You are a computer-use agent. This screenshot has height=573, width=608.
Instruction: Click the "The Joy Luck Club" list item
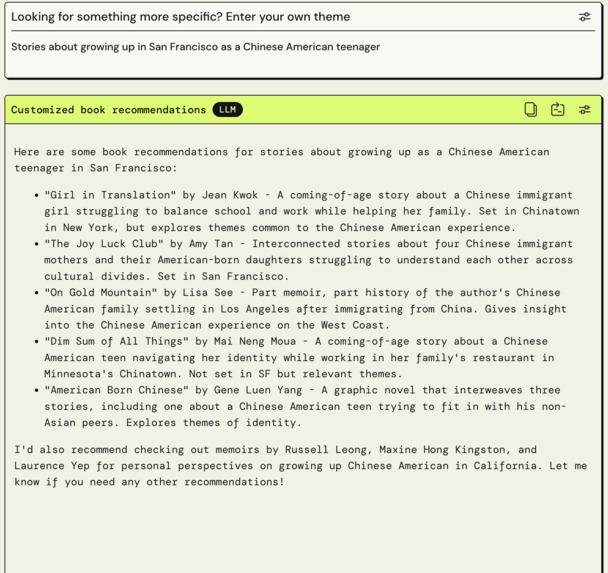(309, 260)
